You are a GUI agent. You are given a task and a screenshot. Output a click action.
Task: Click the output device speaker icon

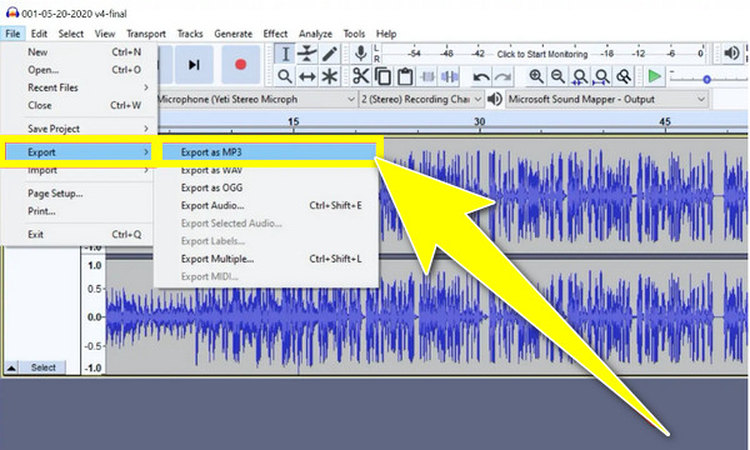point(495,99)
